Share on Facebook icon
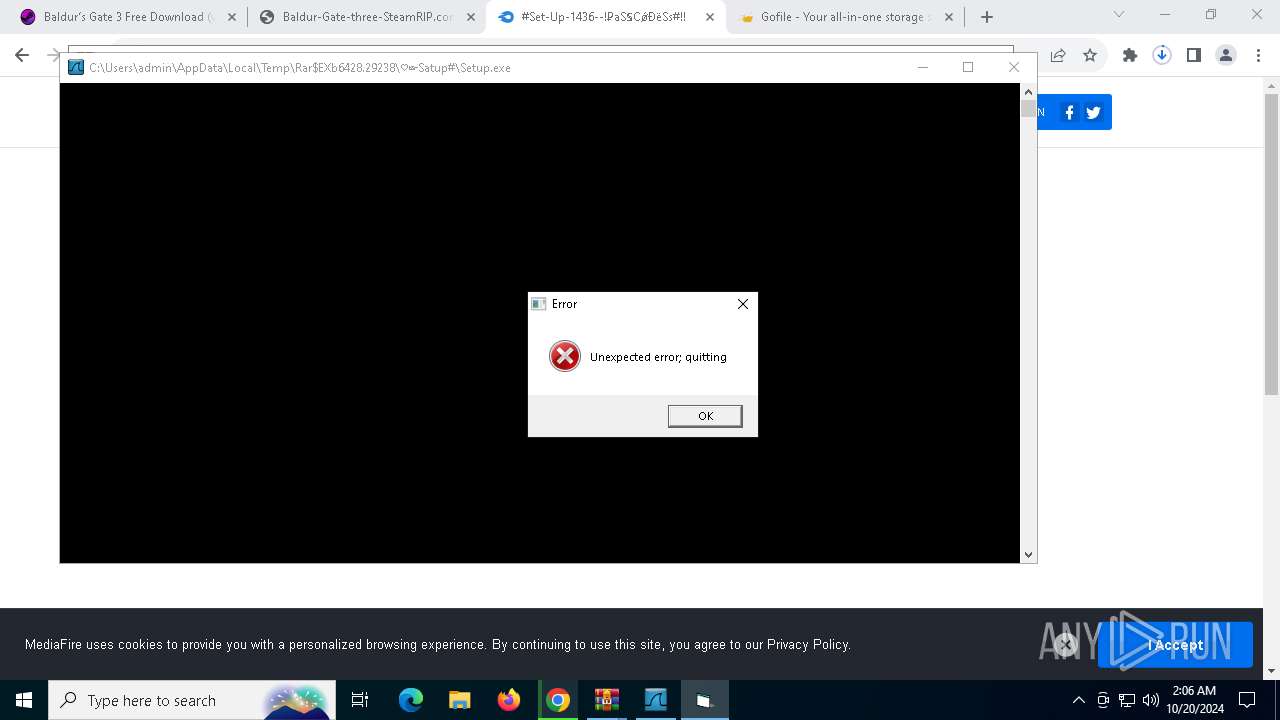The width and height of the screenshot is (1280, 720). click(x=1069, y=113)
